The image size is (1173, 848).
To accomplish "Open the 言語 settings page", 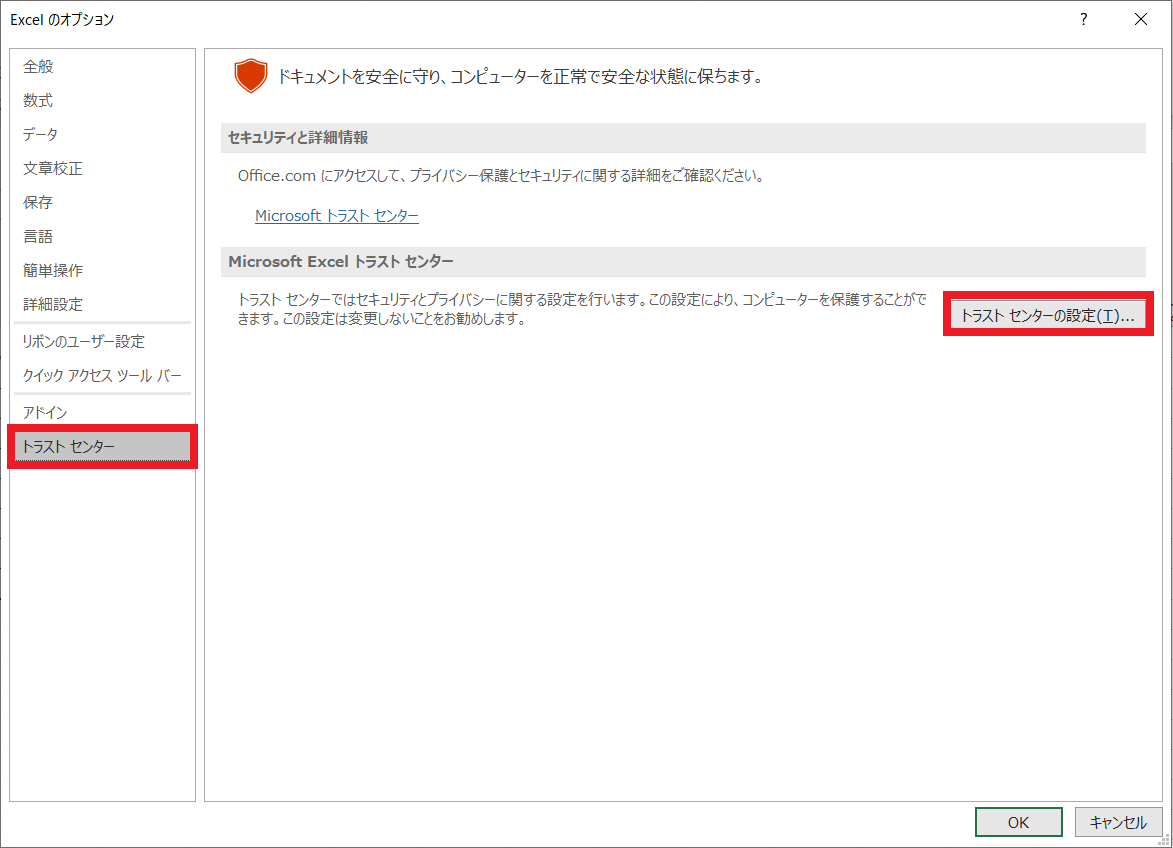I will 39,237.
